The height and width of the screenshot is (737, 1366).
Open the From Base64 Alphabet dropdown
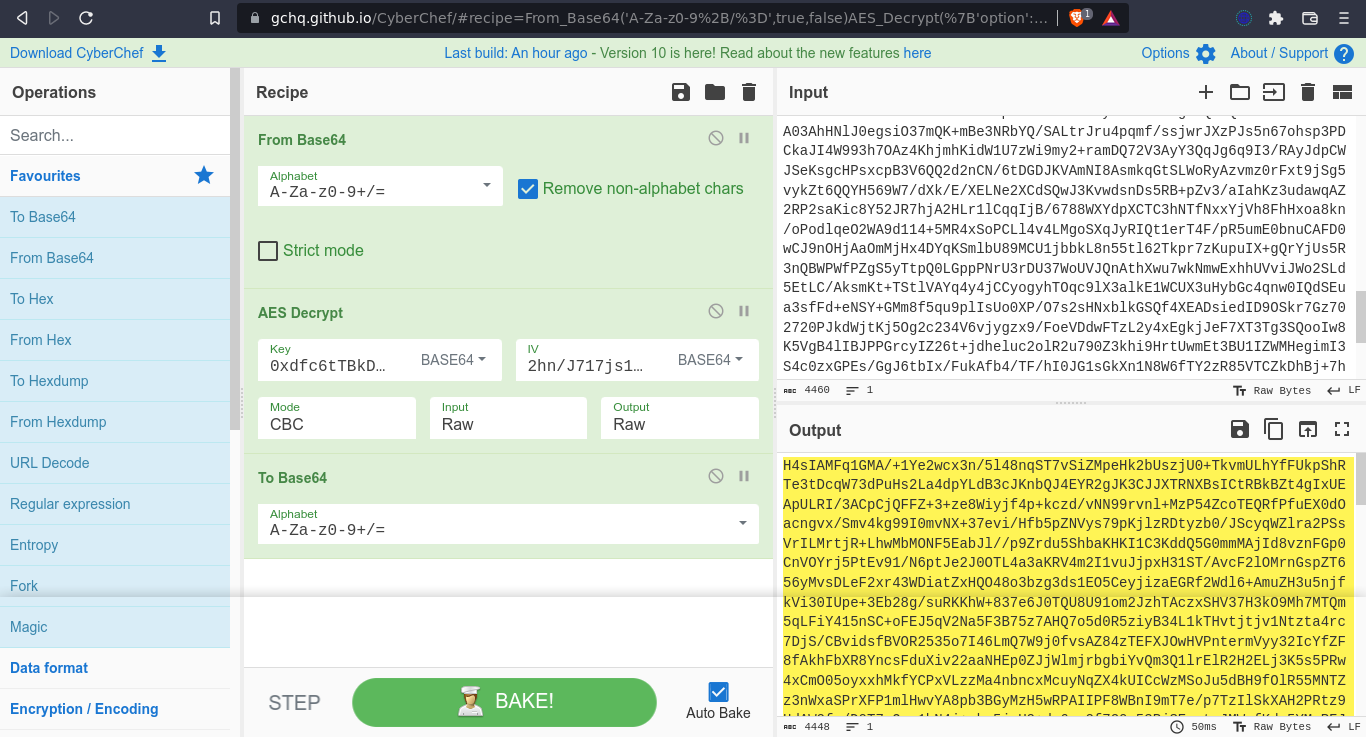[486, 186]
